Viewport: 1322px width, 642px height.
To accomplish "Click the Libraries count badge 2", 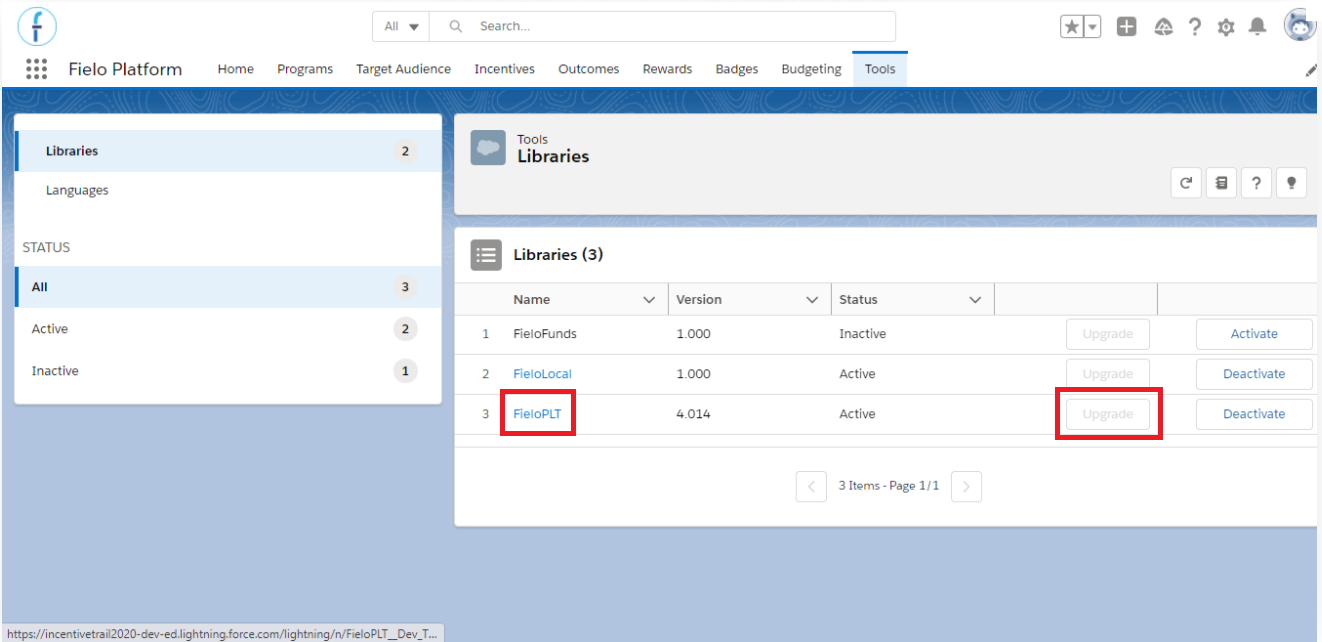I will pos(405,152).
